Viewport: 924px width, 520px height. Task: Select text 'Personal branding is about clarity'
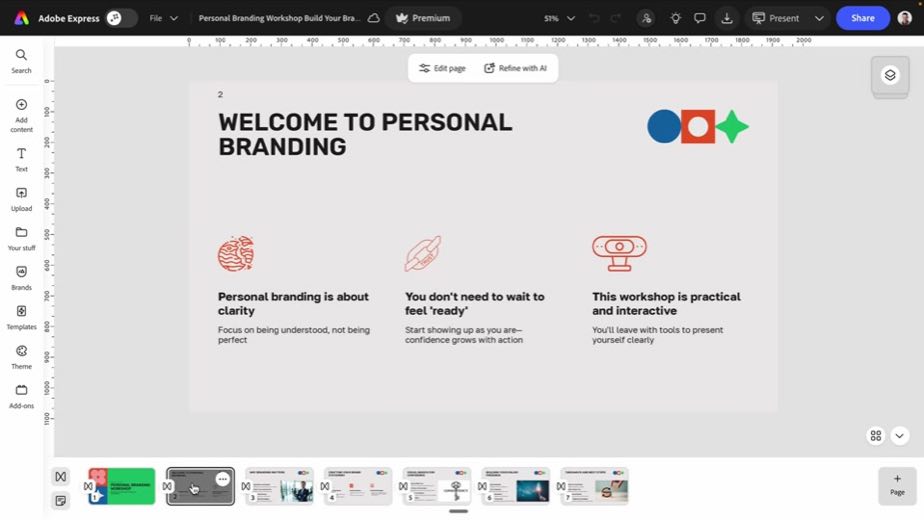(293, 304)
